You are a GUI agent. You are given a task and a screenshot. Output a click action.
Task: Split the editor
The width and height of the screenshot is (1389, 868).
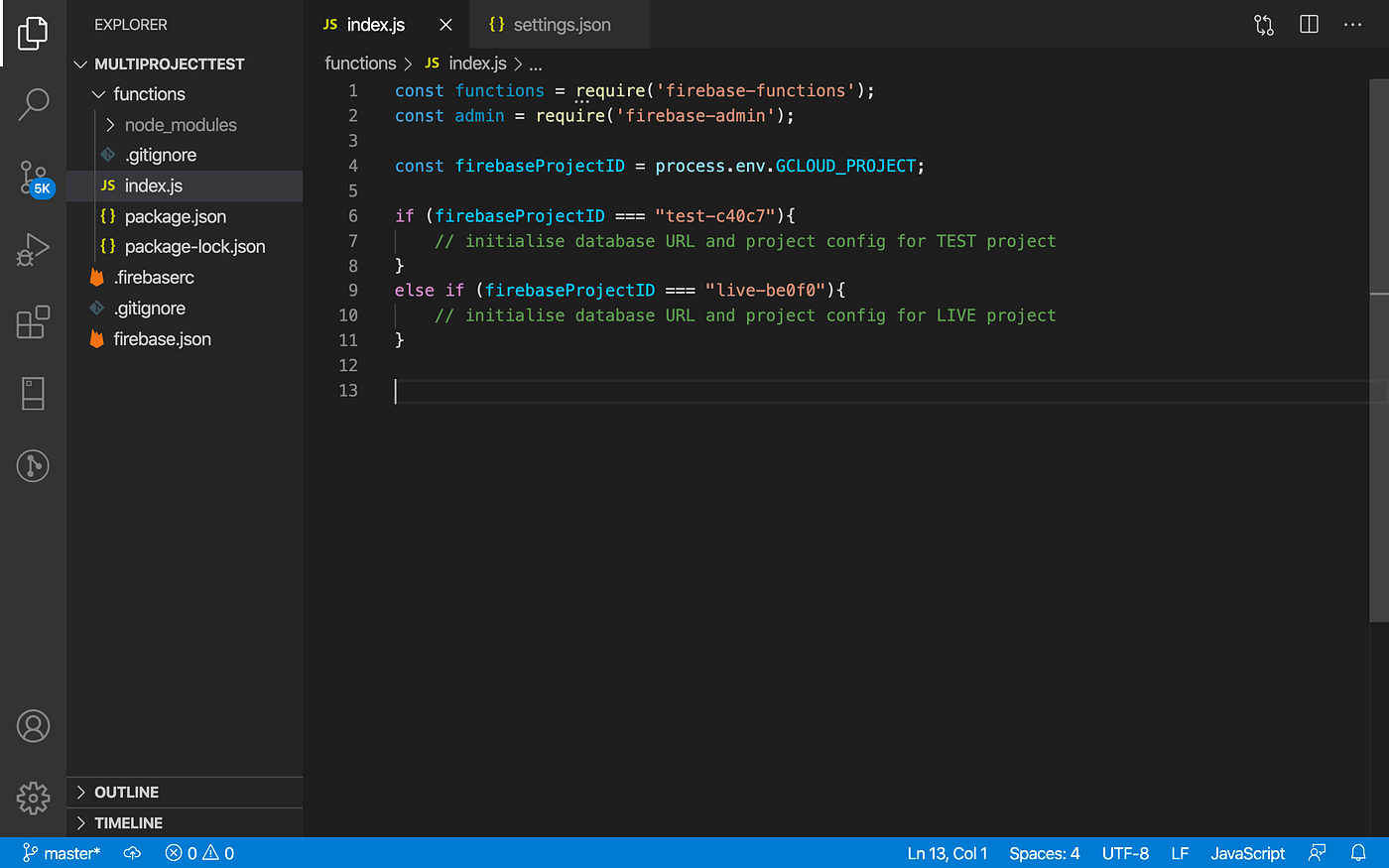1308,24
